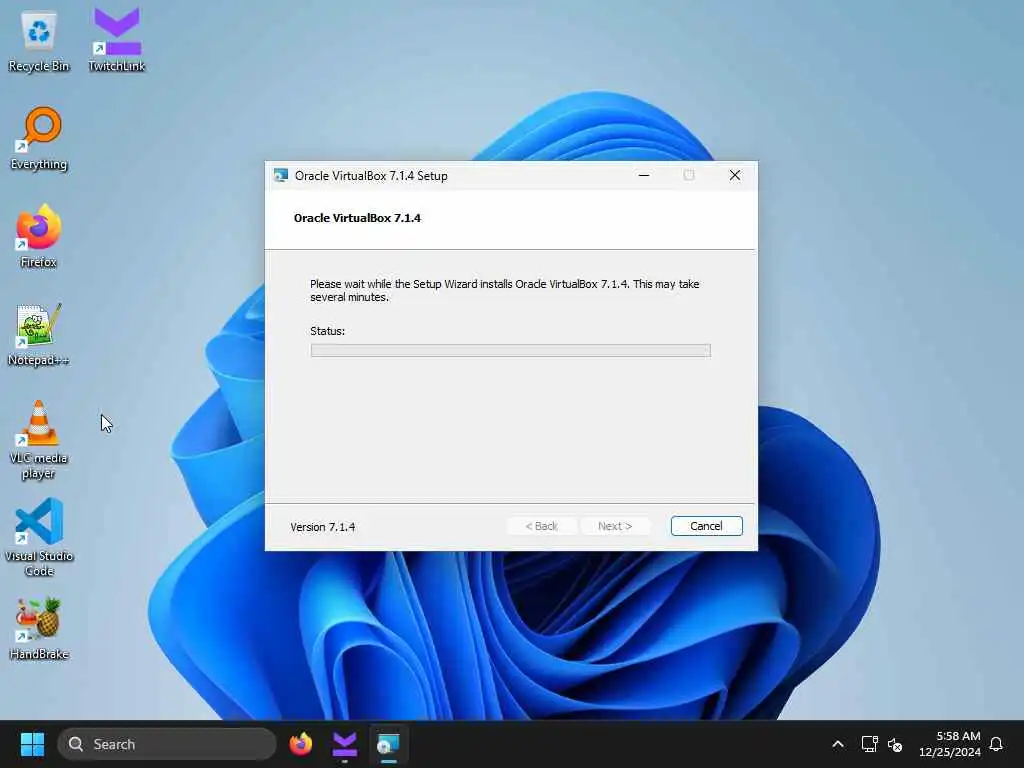Cancel the VirtualBox installation
The width and height of the screenshot is (1024, 768).
pos(706,526)
